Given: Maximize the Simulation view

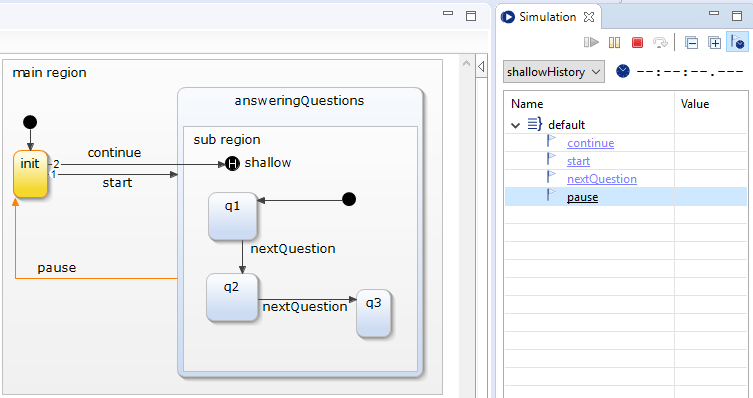Looking at the screenshot, I should 737,16.
